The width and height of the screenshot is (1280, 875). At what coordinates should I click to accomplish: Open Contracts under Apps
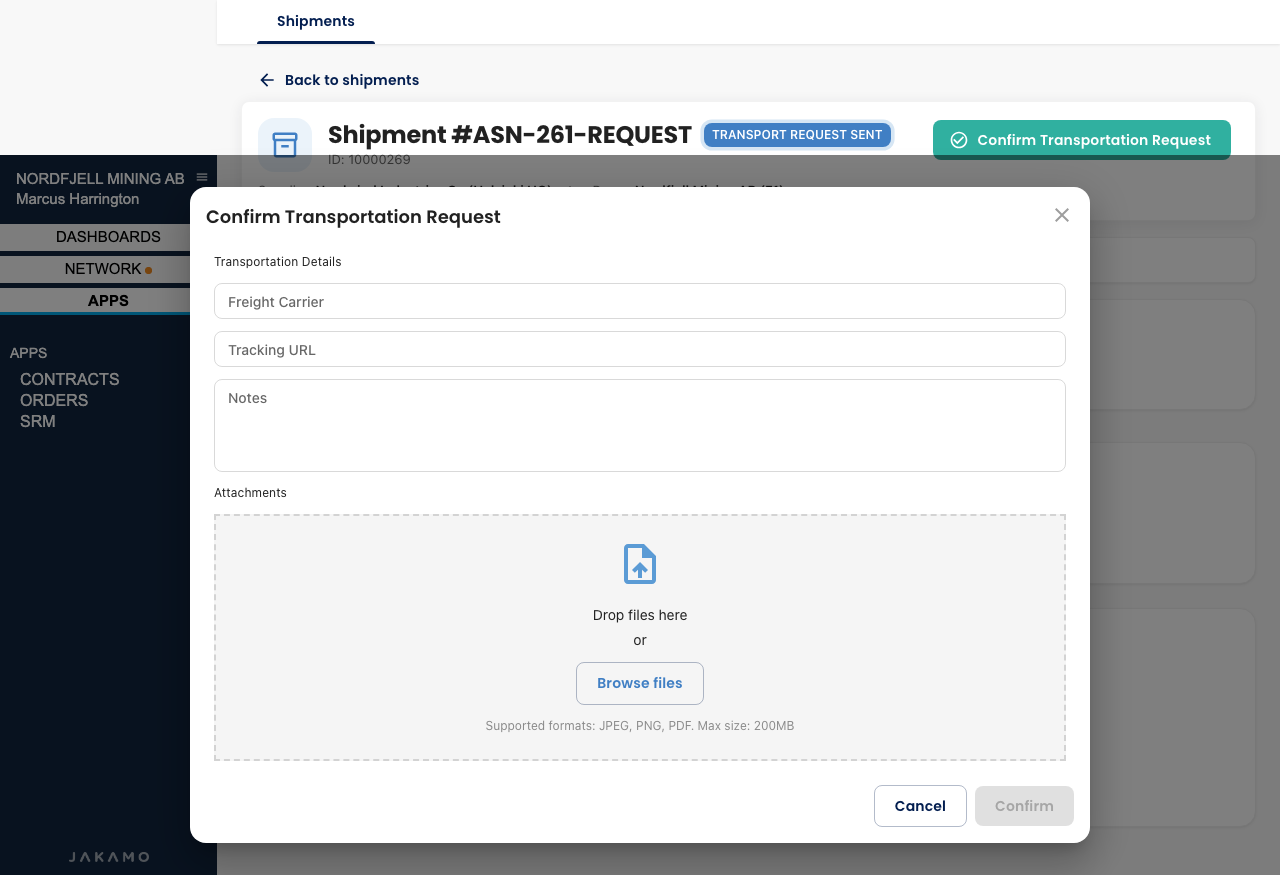(70, 379)
